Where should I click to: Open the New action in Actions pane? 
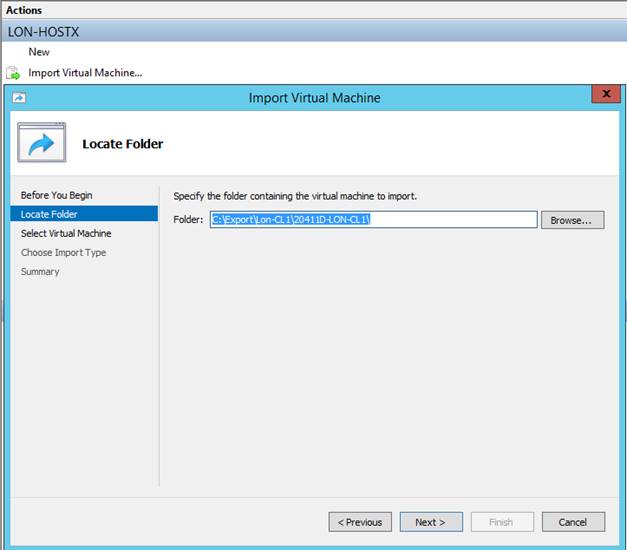[x=39, y=52]
